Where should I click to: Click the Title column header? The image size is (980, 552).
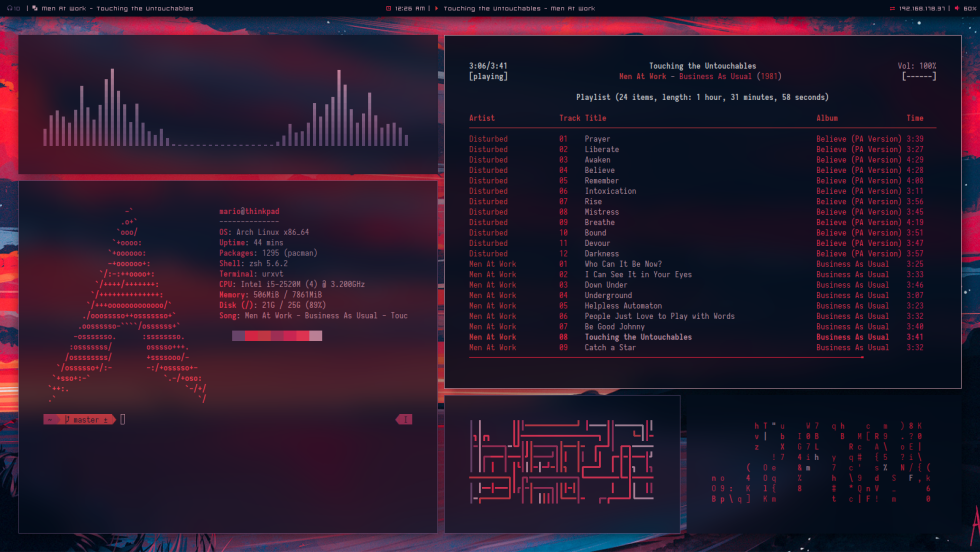(595, 118)
